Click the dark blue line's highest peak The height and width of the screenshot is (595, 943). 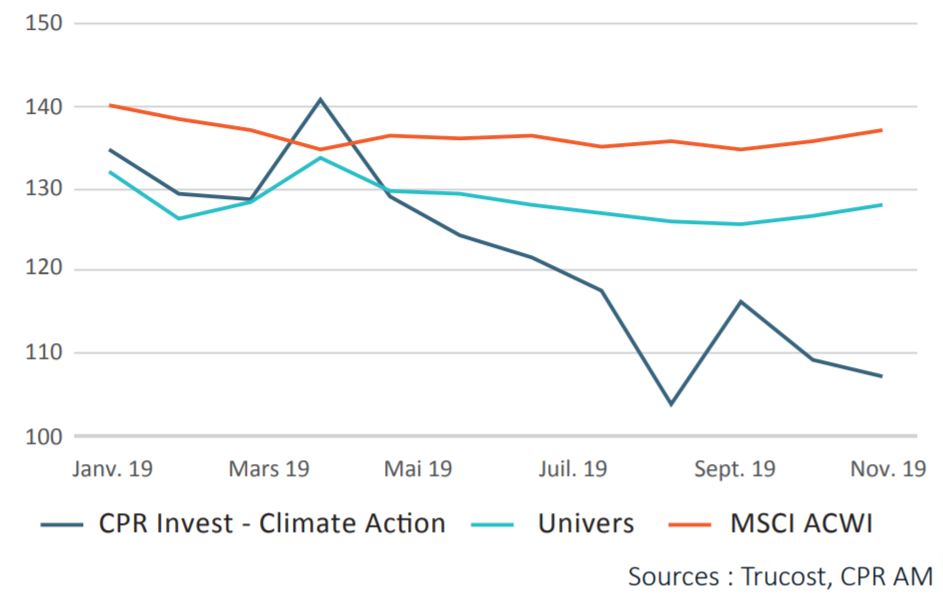(320, 99)
